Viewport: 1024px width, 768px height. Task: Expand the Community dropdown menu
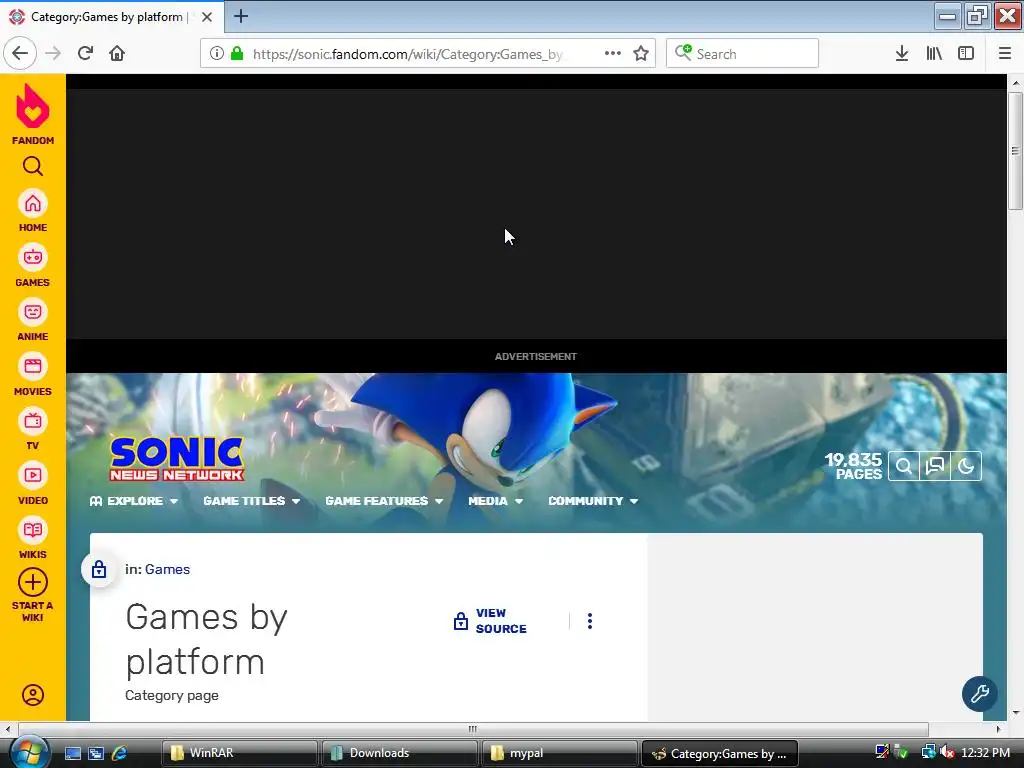tap(593, 501)
